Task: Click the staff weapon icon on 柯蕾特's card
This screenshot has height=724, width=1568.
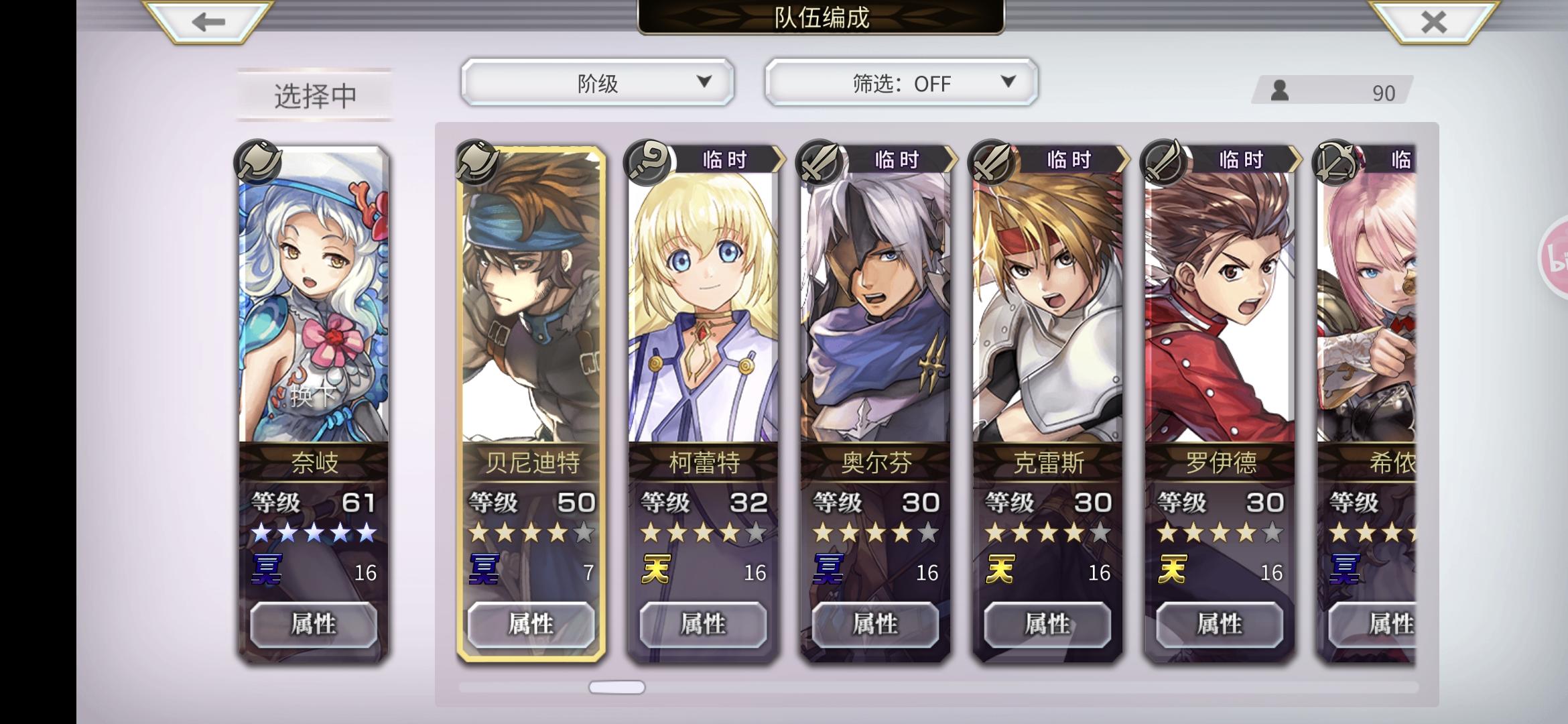Action: pyautogui.click(x=647, y=162)
